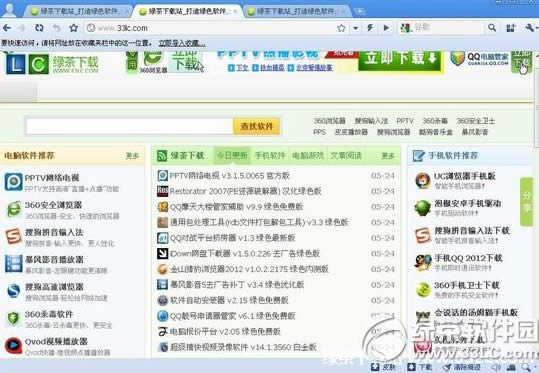
Task: Select the 今日更新 tab
Action: 232,156
